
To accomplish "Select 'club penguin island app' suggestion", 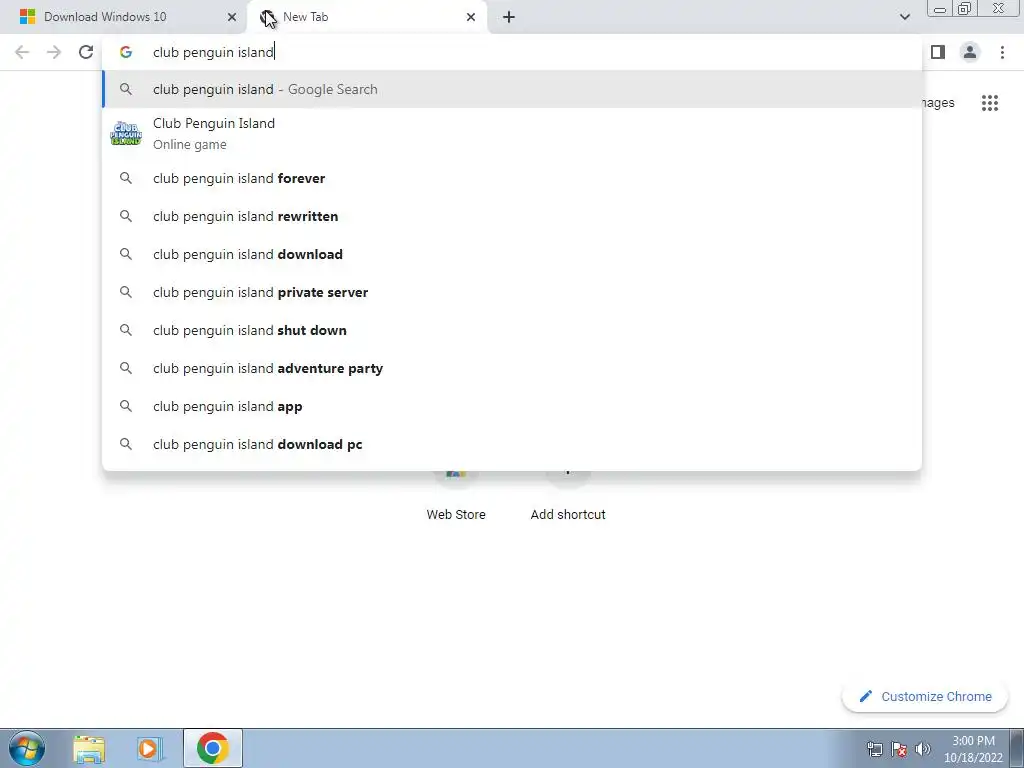I will (512, 406).
